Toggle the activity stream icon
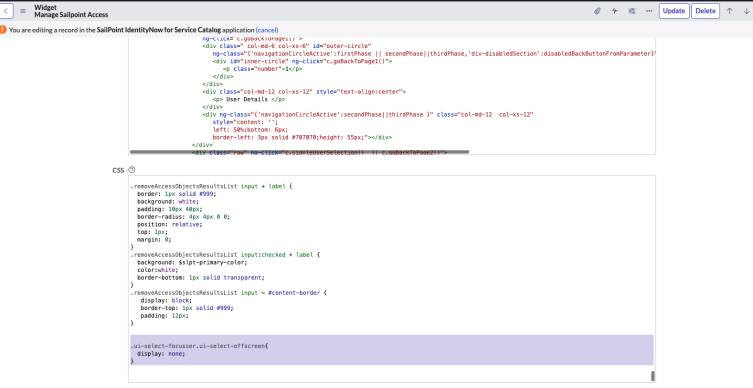753x388 pixels. (x=614, y=11)
